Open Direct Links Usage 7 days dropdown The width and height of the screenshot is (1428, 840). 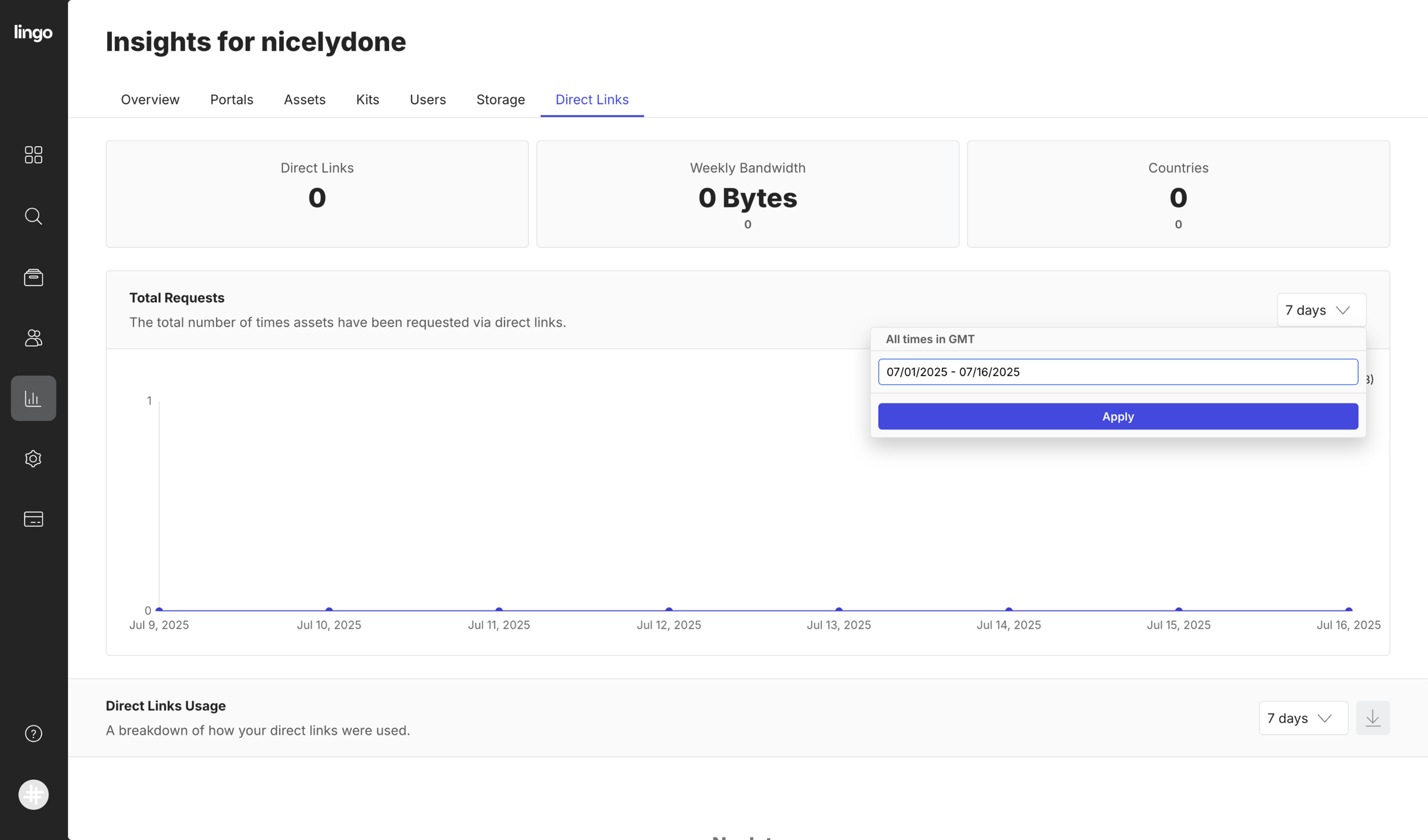click(x=1303, y=718)
